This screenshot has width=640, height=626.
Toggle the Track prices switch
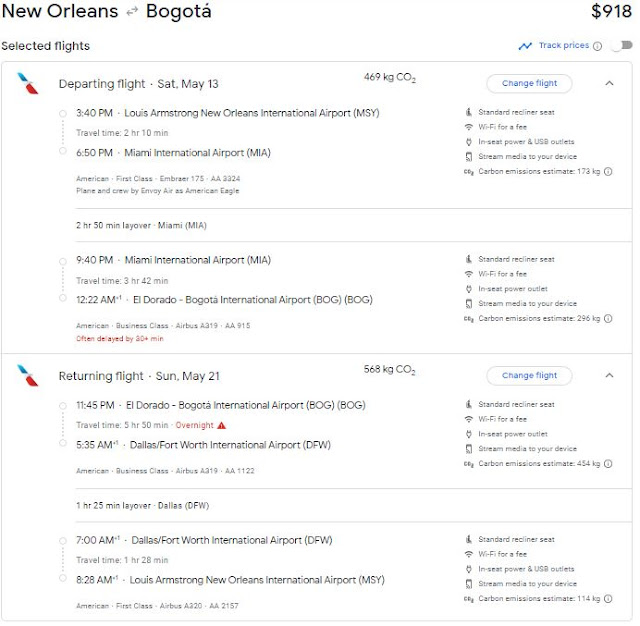click(x=620, y=46)
